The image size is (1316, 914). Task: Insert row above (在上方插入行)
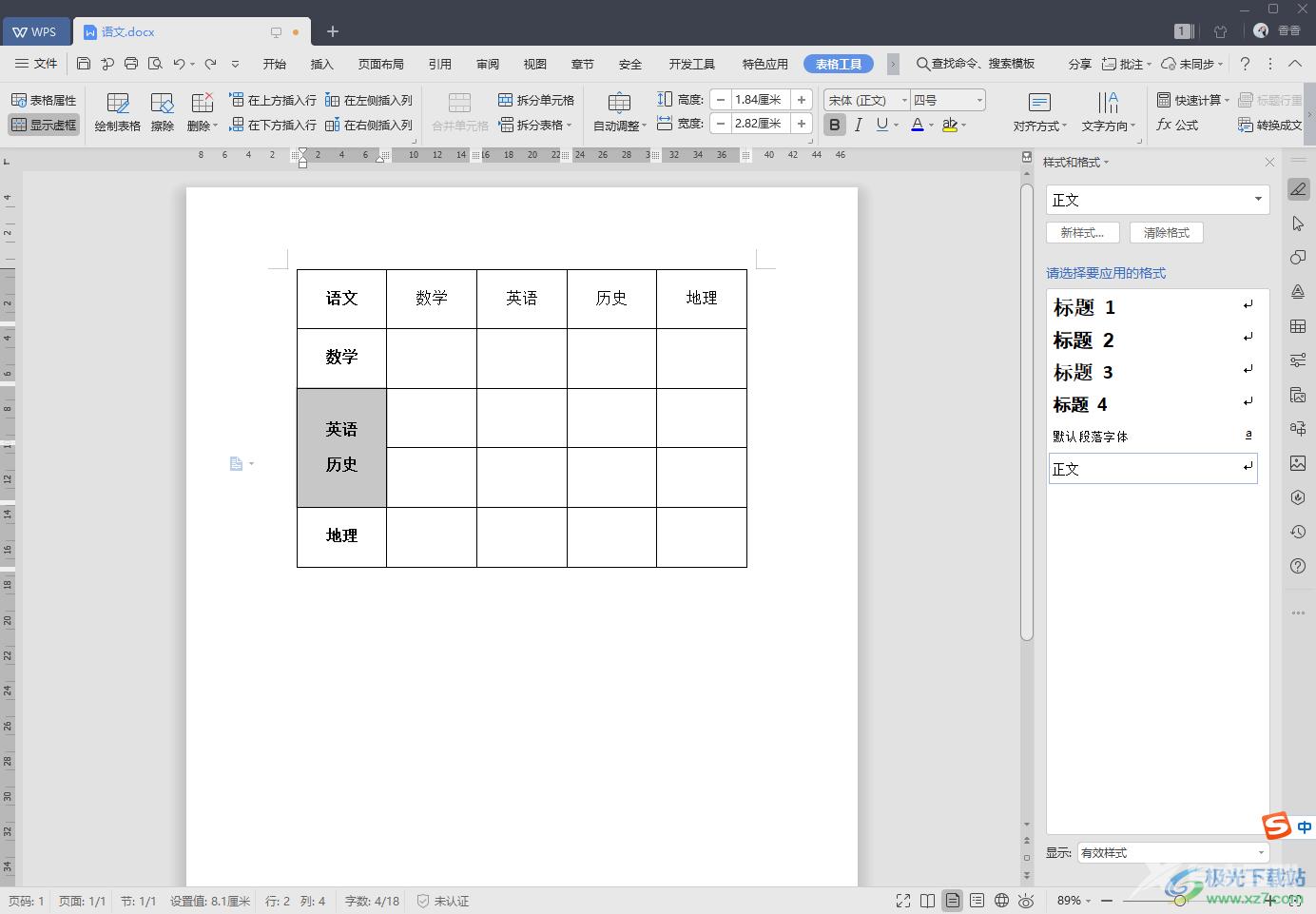tap(273, 100)
